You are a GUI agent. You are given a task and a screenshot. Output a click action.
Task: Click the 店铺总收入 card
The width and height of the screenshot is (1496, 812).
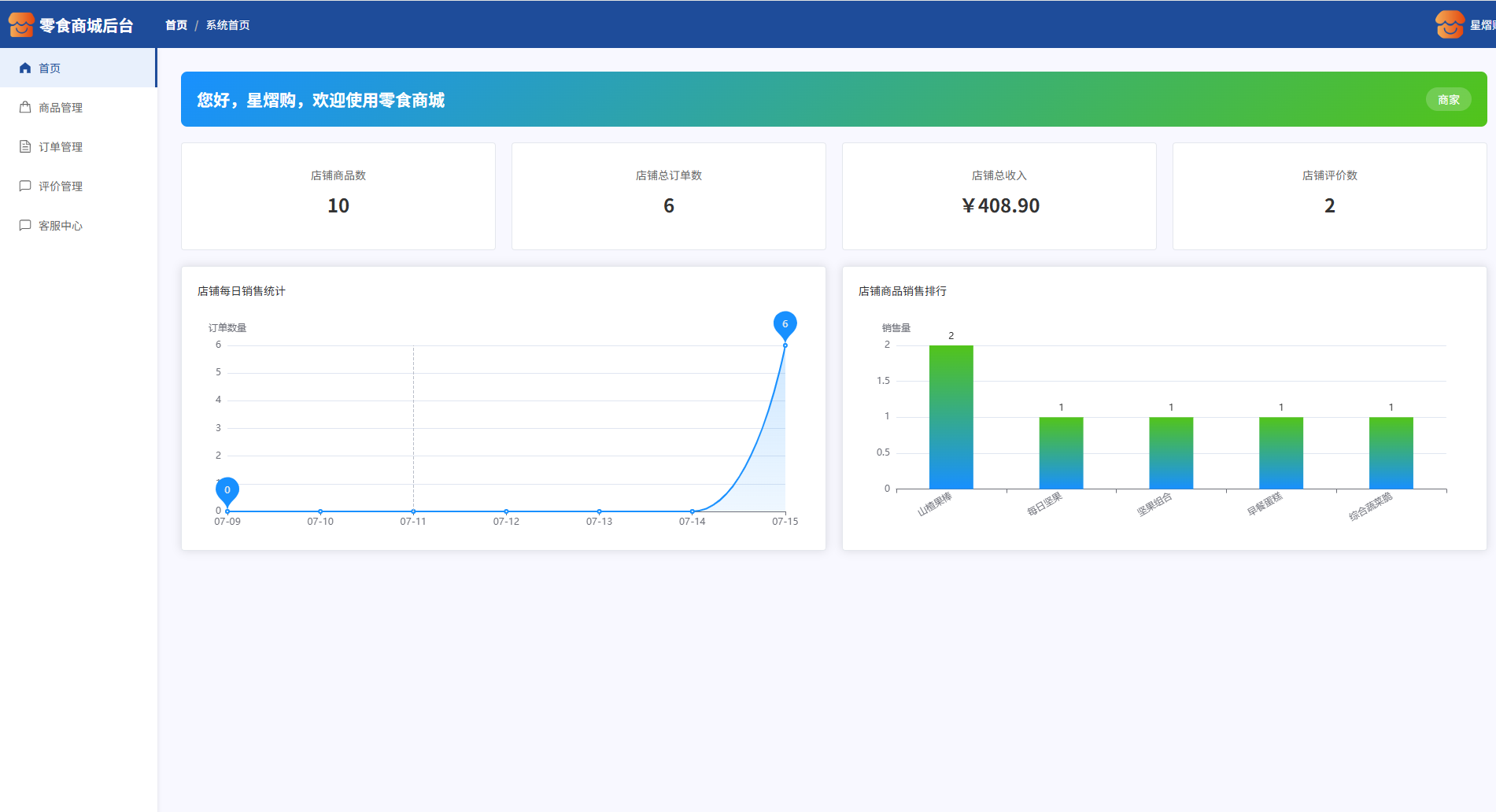(999, 196)
